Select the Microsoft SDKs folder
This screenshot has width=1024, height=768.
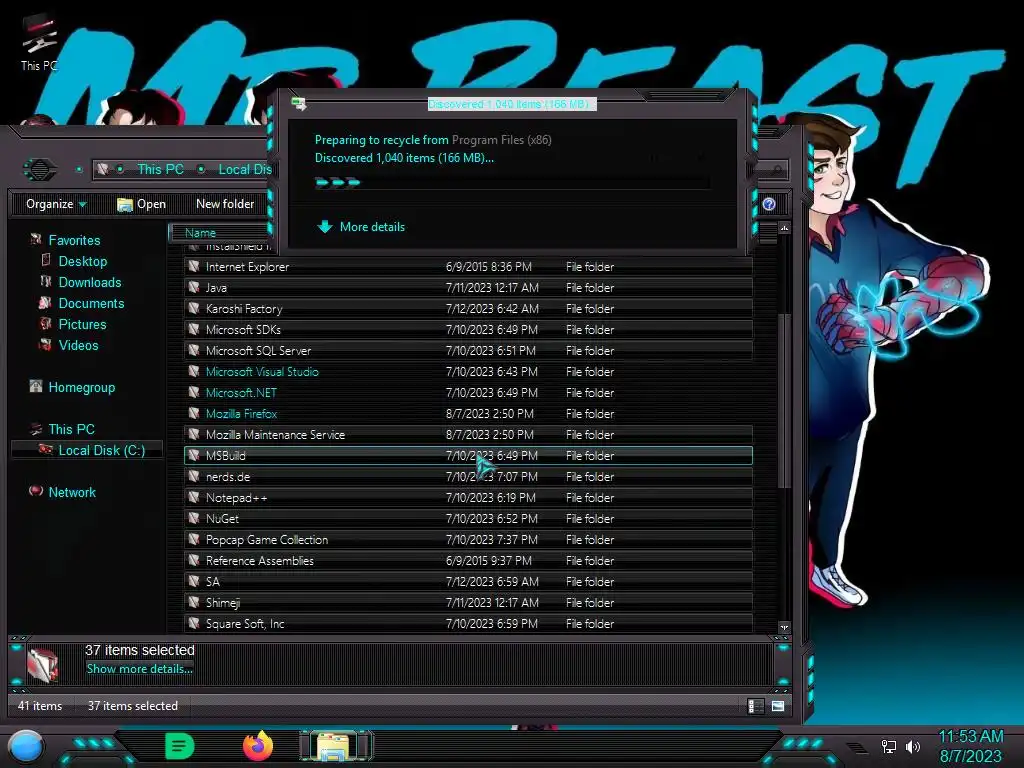click(468, 329)
